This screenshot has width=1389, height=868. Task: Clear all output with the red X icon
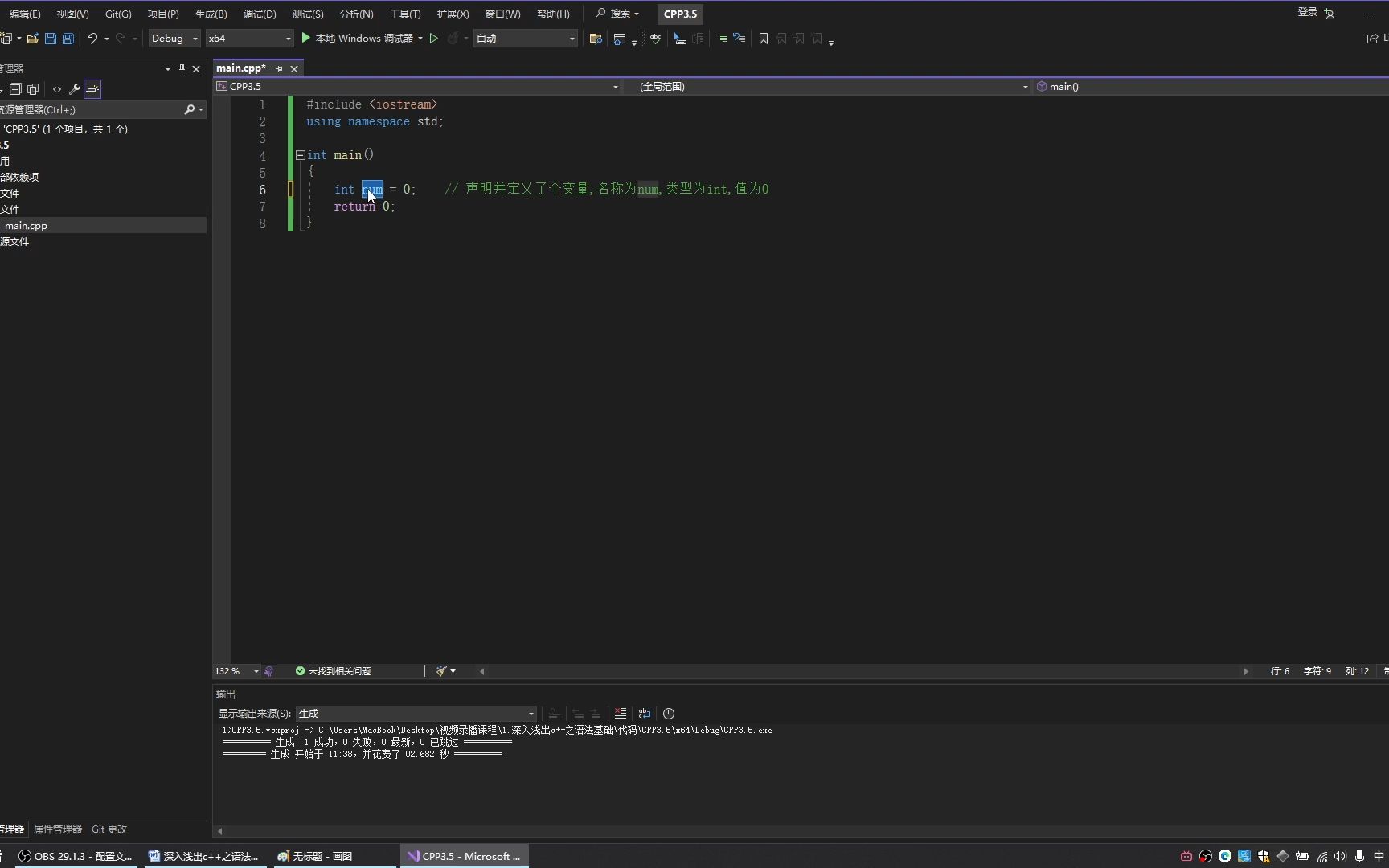[x=621, y=714]
